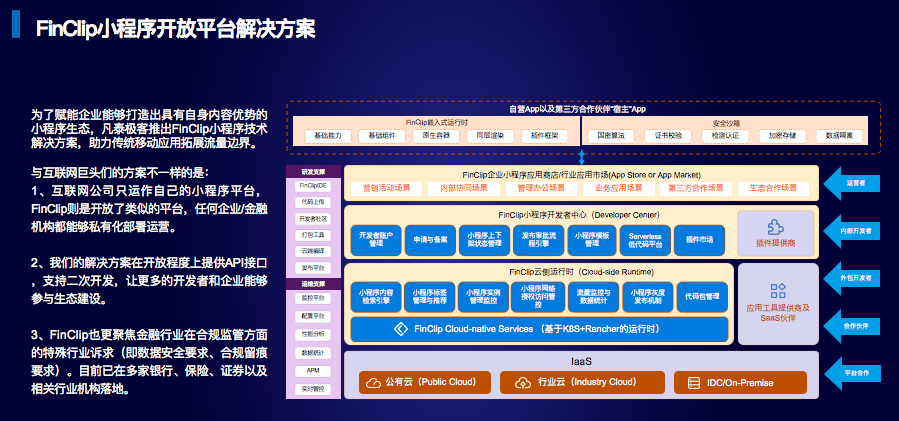Select 管理办公场景 in App Store row

pyautogui.click(x=540, y=188)
